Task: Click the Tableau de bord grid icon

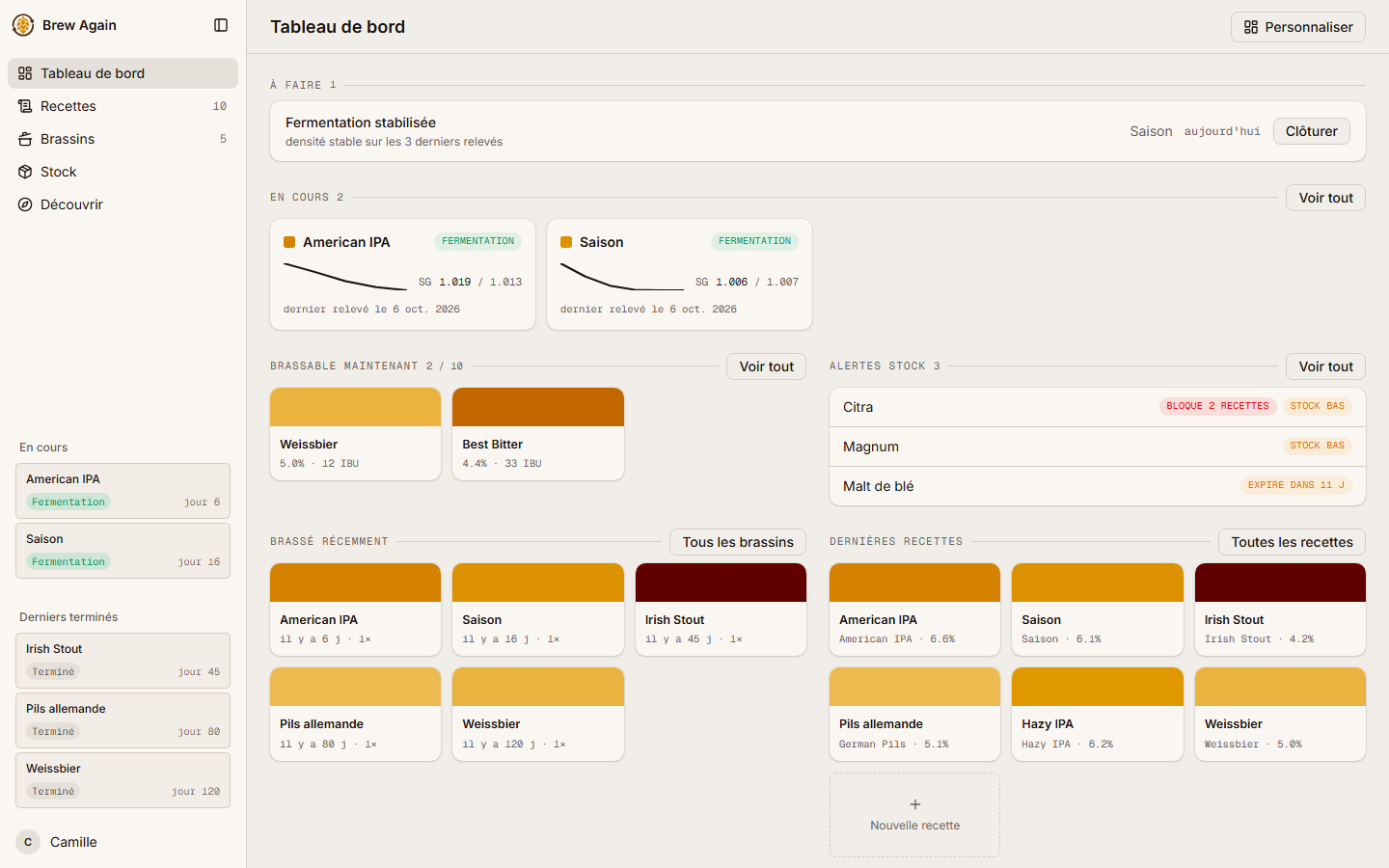Action: (x=25, y=73)
